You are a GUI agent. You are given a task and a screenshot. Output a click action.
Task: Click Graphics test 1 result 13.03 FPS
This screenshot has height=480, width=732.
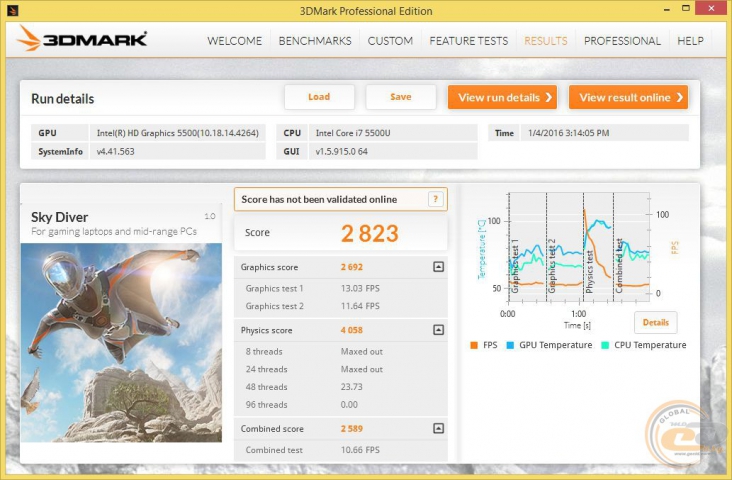[360, 289]
